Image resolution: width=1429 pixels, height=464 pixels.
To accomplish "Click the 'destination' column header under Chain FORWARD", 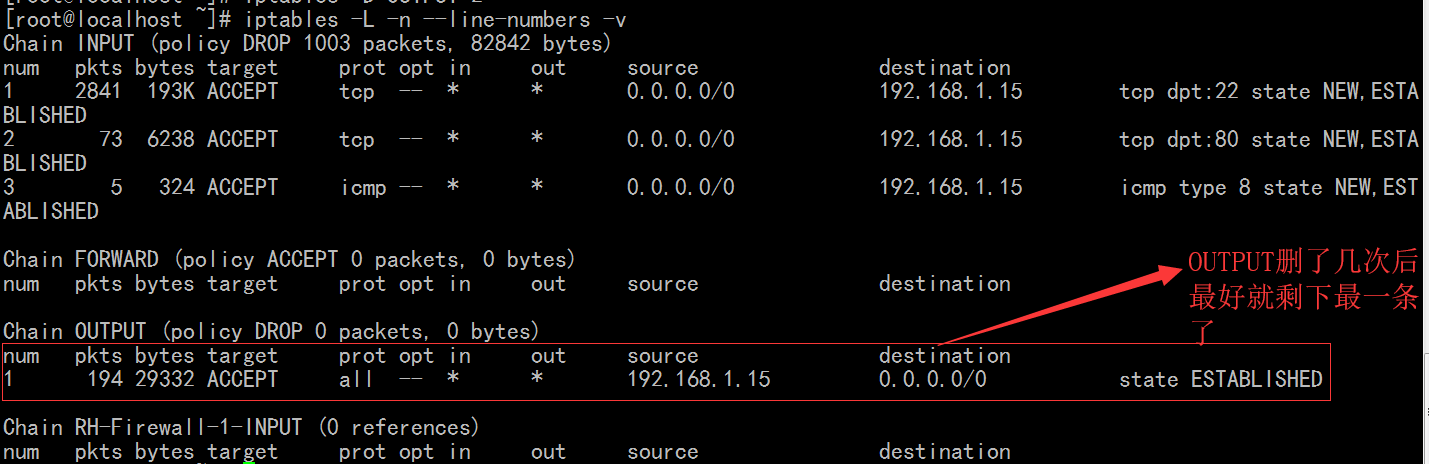I will click(x=945, y=284).
